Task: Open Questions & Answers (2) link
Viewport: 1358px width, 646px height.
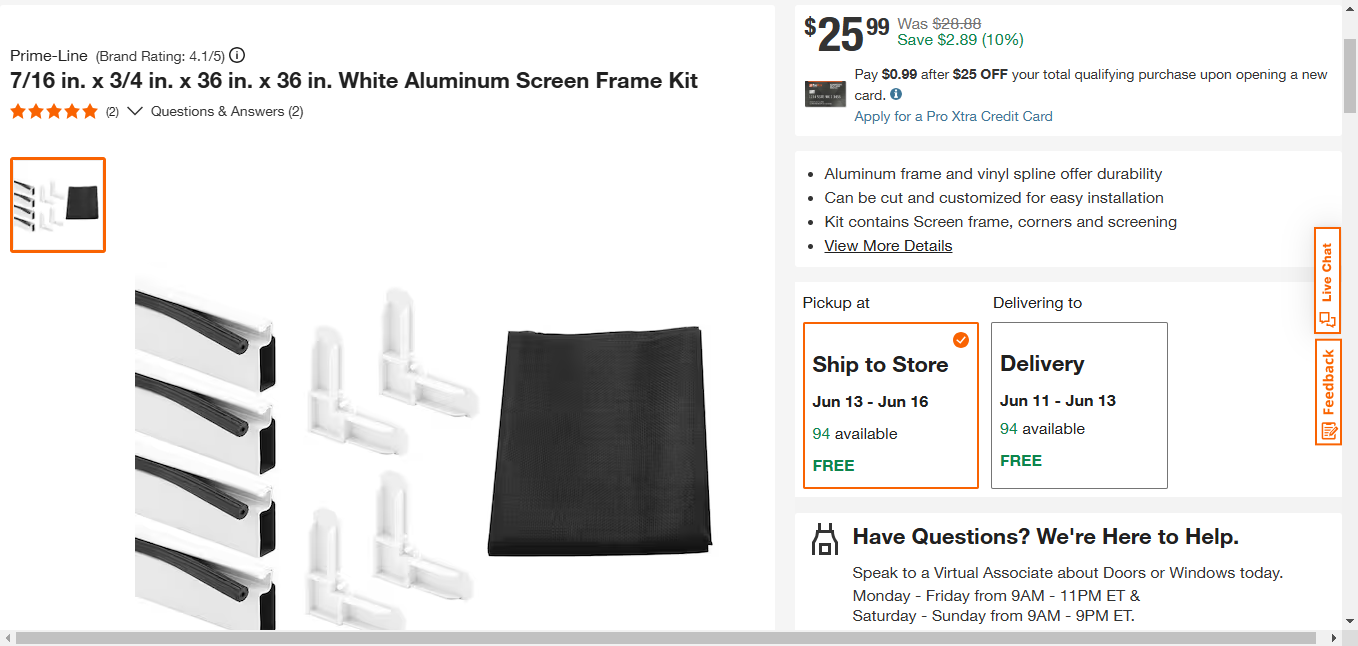Action: (x=227, y=111)
